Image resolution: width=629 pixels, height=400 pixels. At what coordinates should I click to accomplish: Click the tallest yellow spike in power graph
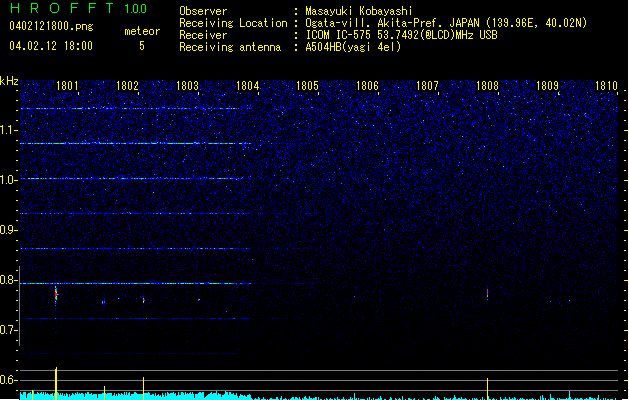56,383
